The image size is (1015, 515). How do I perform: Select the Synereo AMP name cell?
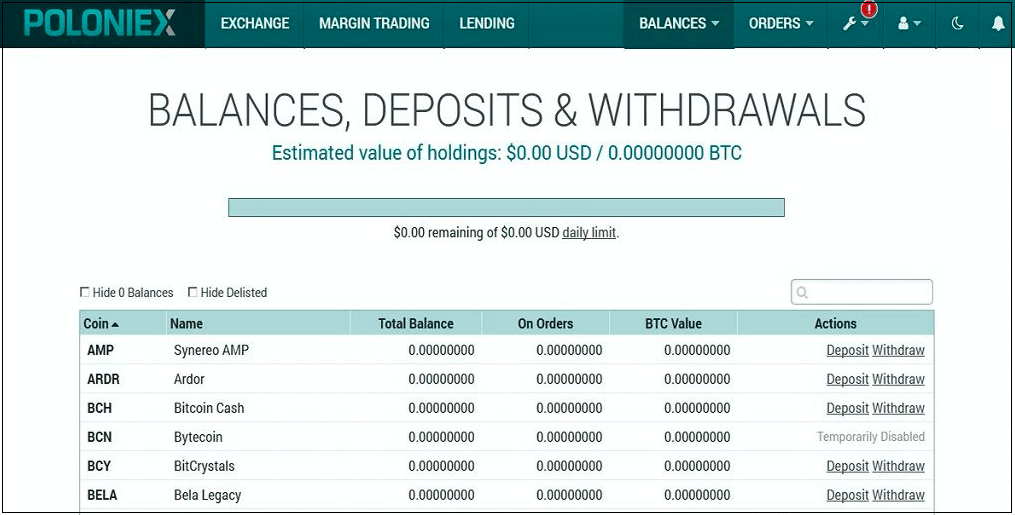click(x=211, y=351)
